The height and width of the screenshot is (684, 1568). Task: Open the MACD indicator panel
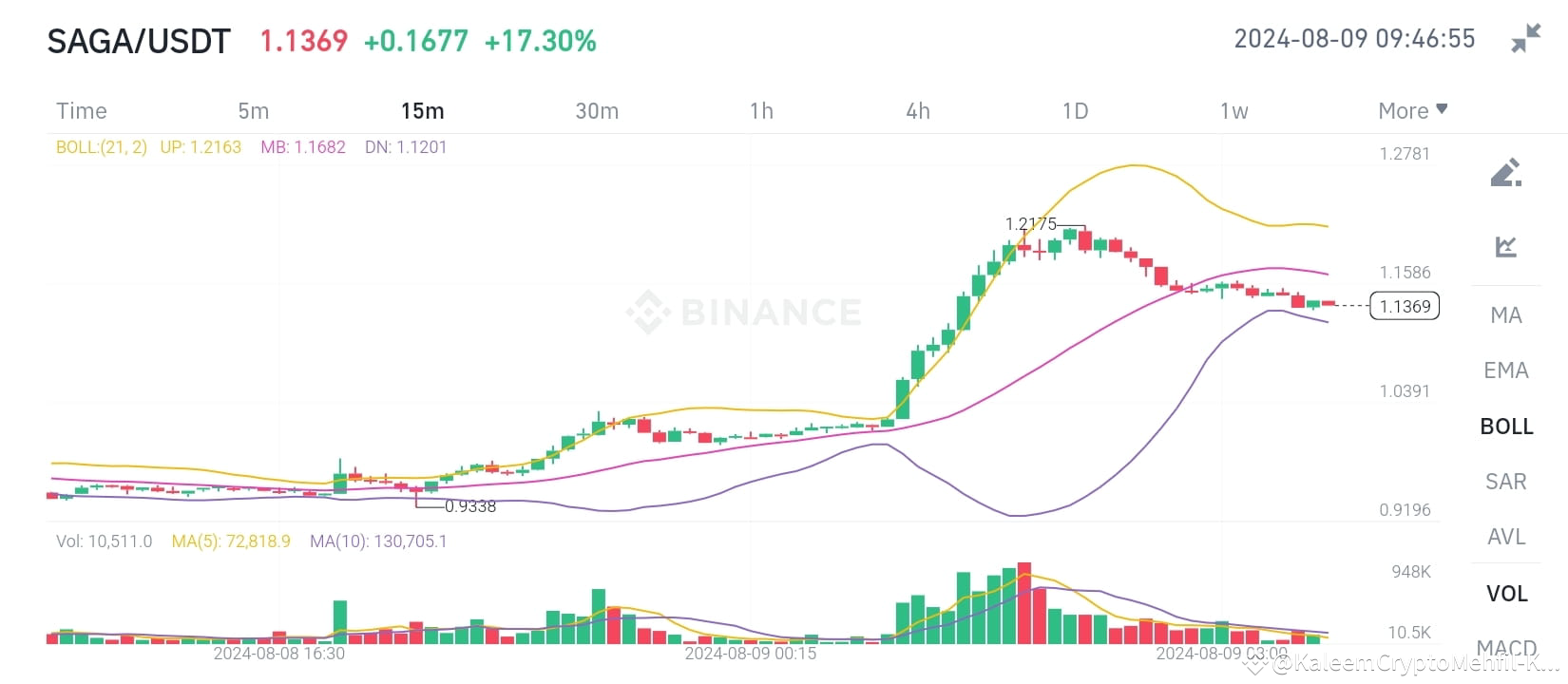click(1505, 647)
